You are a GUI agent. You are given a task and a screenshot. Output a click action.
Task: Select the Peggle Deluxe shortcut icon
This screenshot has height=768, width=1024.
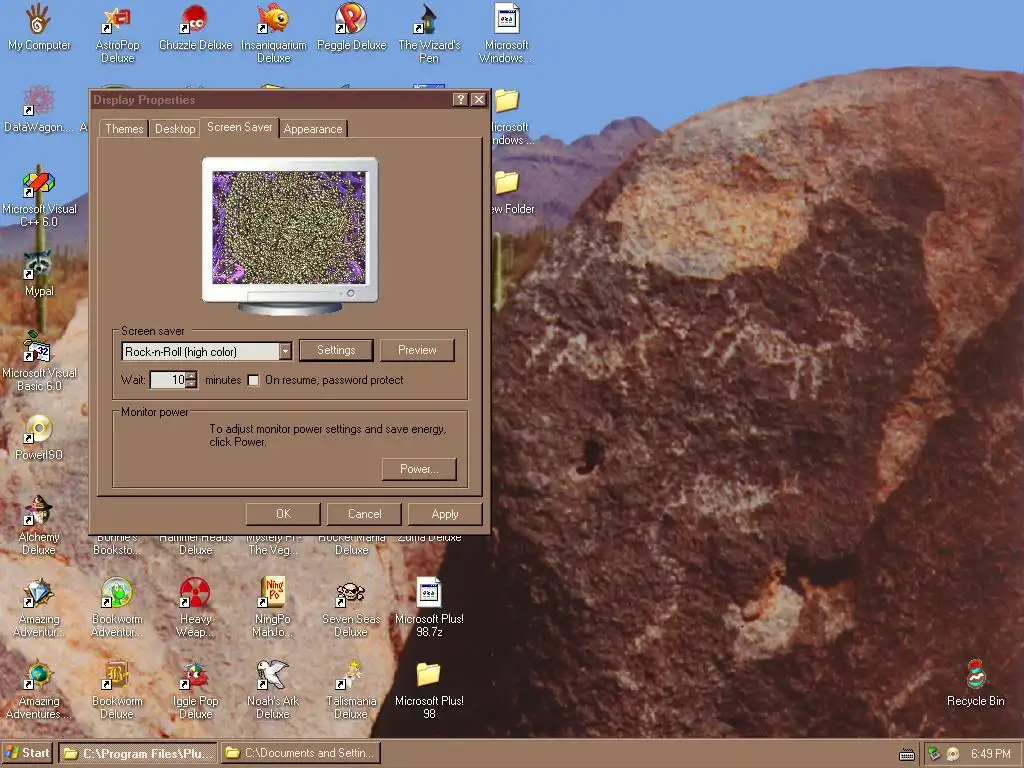(x=351, y=19)
